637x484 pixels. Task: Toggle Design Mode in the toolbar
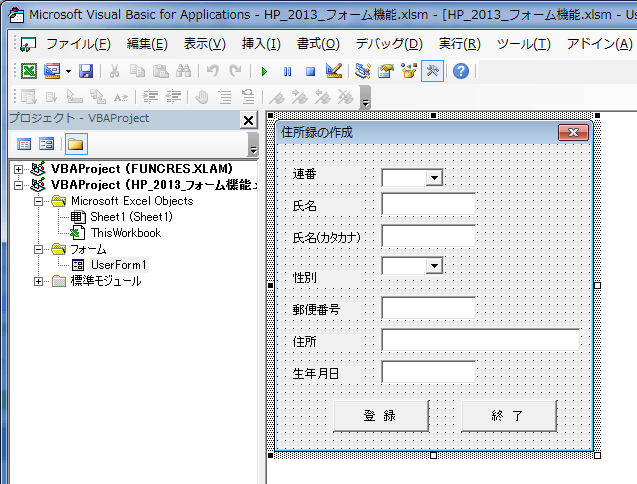click(x=334, y=72)
